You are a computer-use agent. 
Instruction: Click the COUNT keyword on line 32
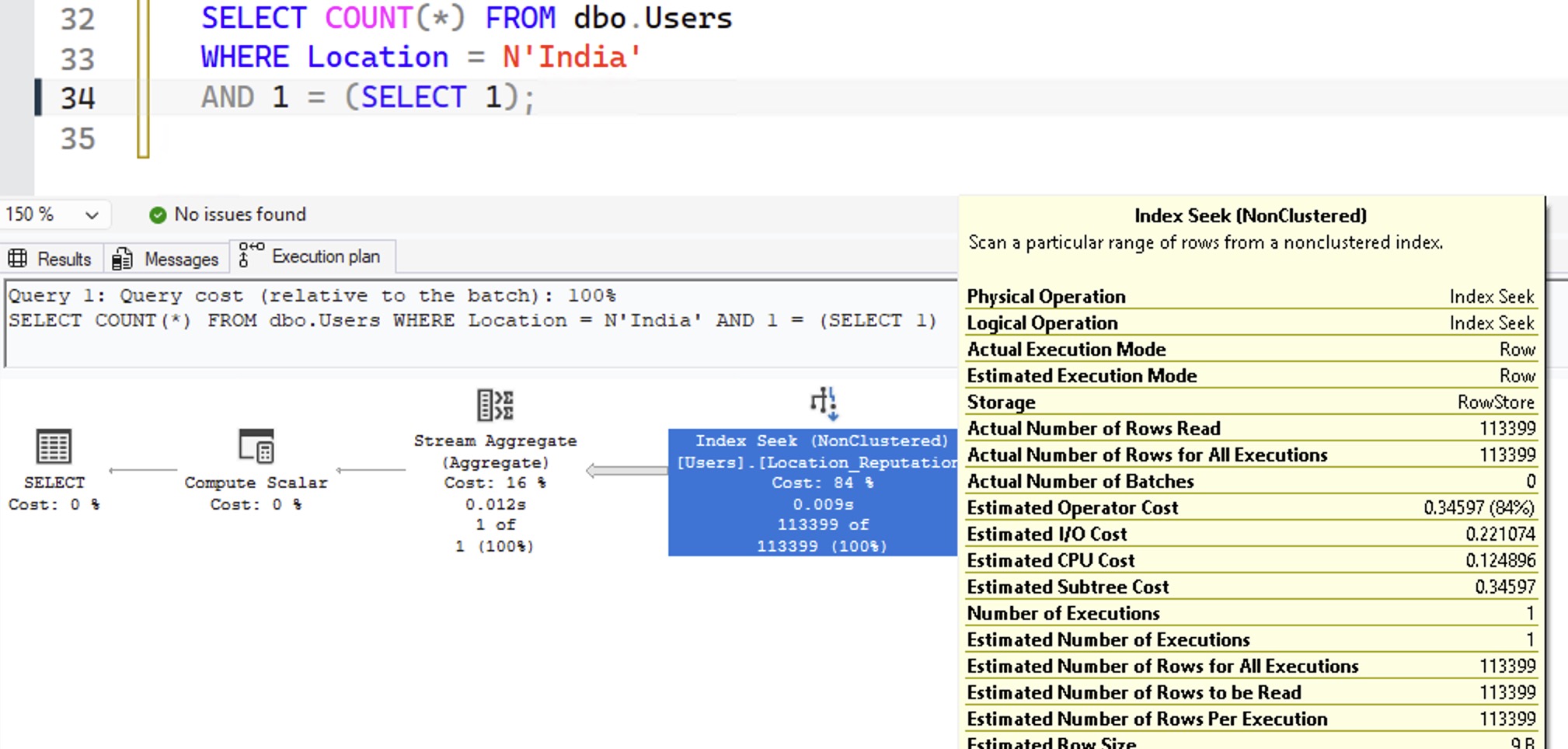point(368,18)
